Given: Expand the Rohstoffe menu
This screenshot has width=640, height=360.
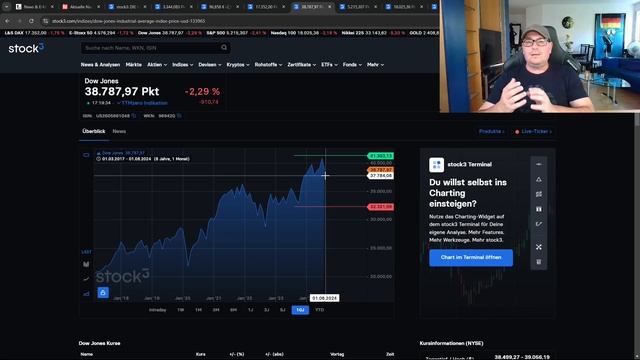Looking at the screenshot, I should pos(268,64).
